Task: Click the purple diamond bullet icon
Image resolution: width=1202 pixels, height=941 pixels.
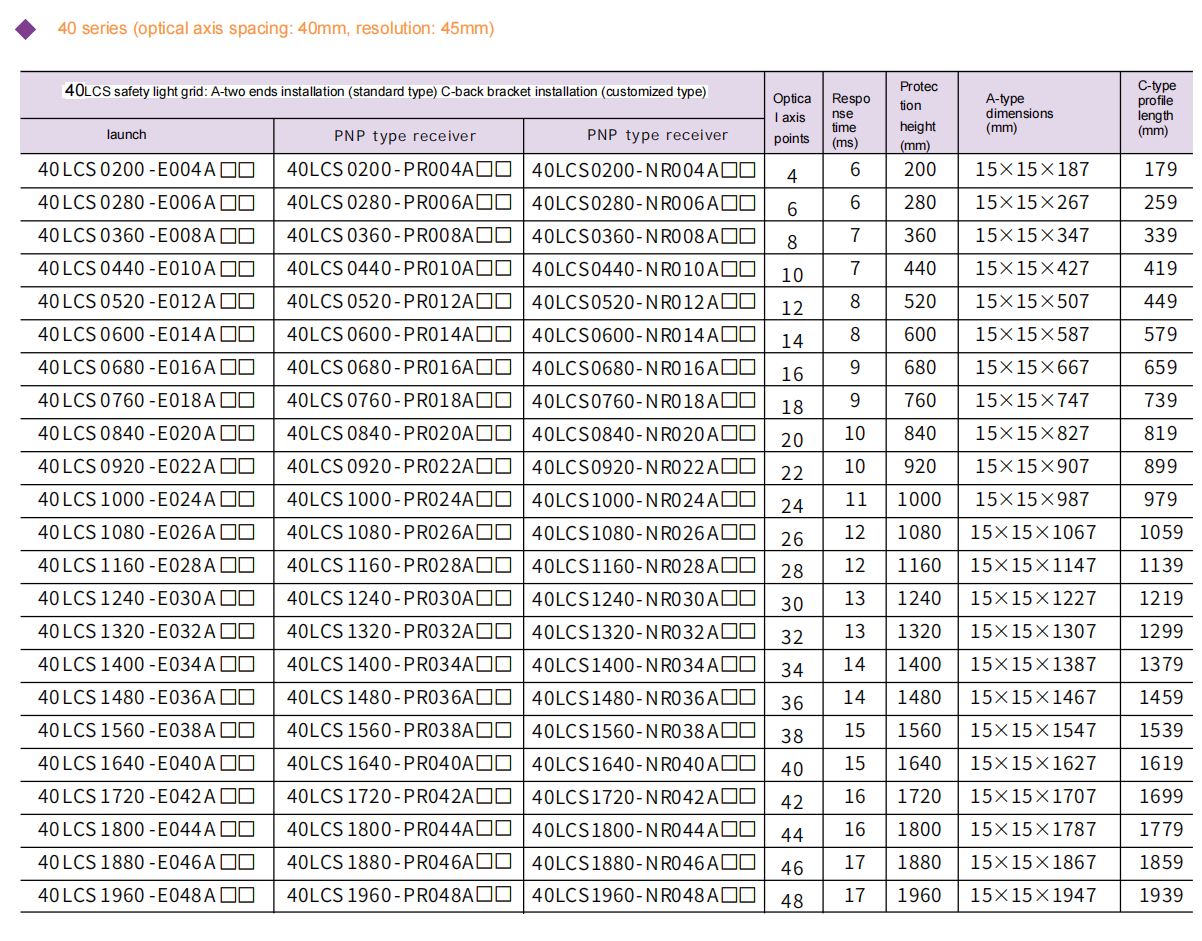Action: 27,30
